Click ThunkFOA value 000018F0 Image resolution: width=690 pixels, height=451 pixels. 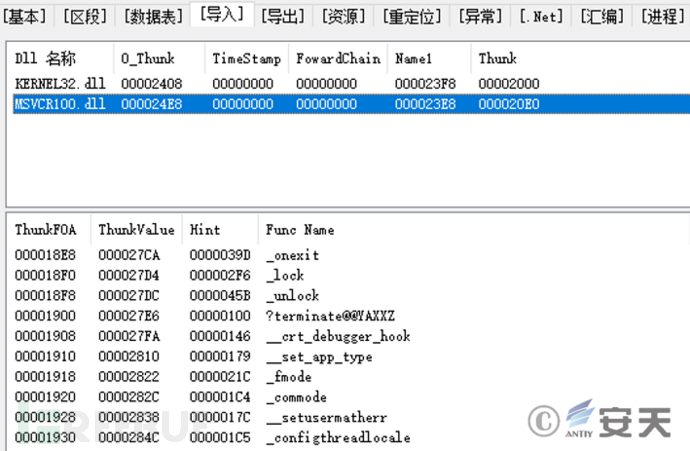(45, 275)
